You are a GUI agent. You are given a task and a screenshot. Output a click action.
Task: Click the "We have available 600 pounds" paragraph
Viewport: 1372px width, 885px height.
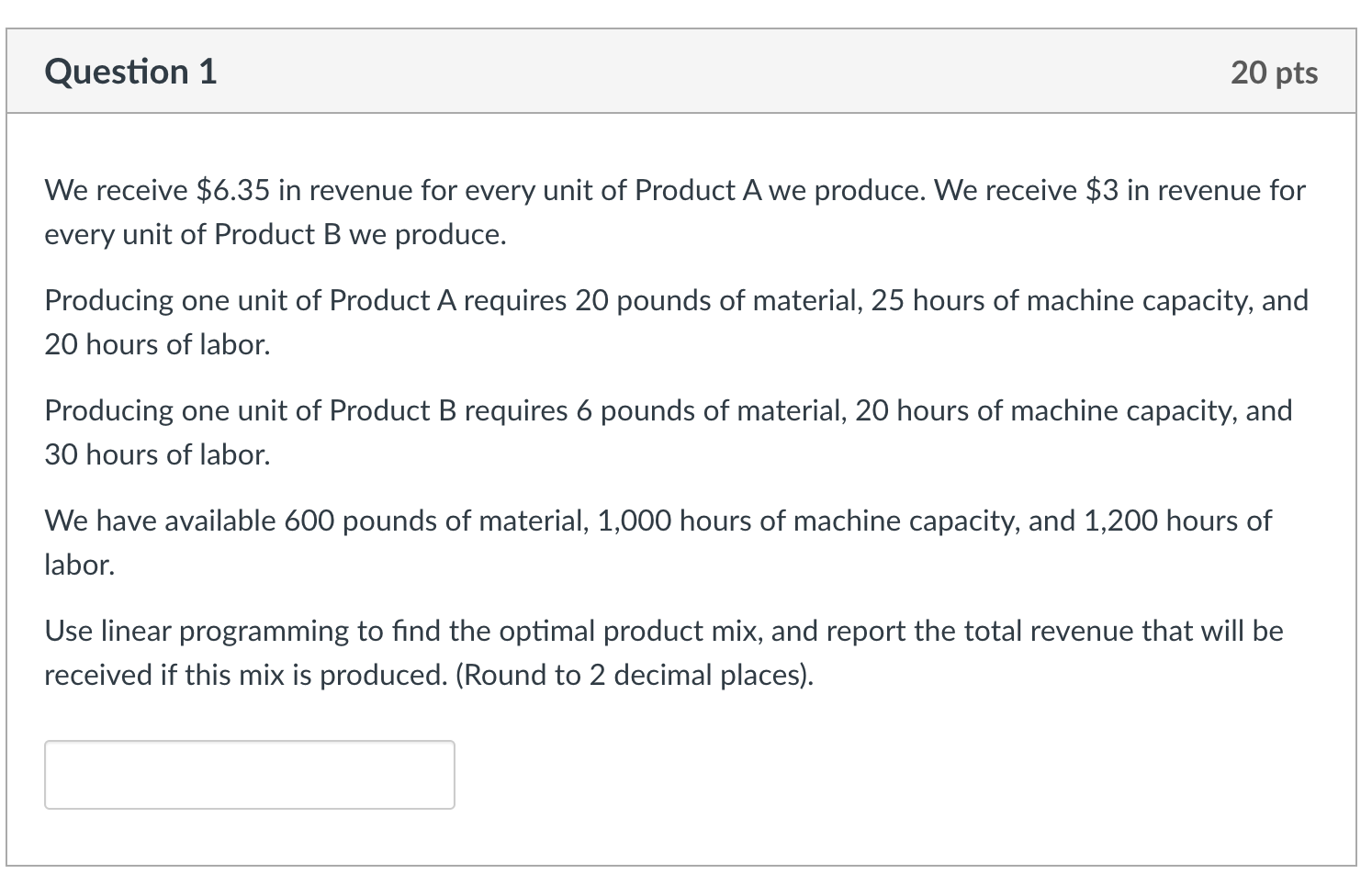tap(658, 543)
